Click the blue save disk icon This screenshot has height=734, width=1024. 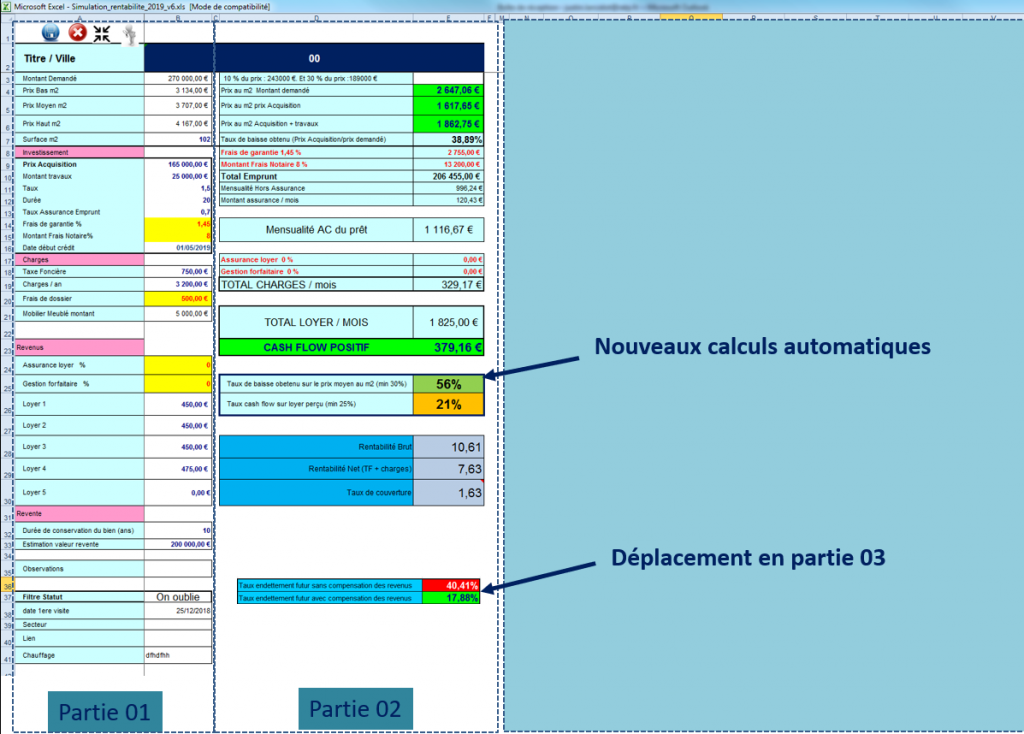click(x=51, y=32)
